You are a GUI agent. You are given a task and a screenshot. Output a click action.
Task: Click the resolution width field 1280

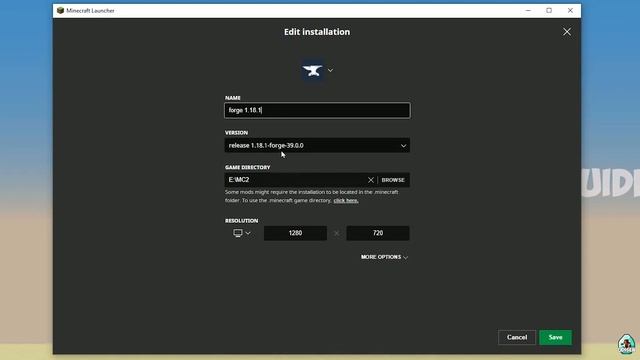(295, 233)
